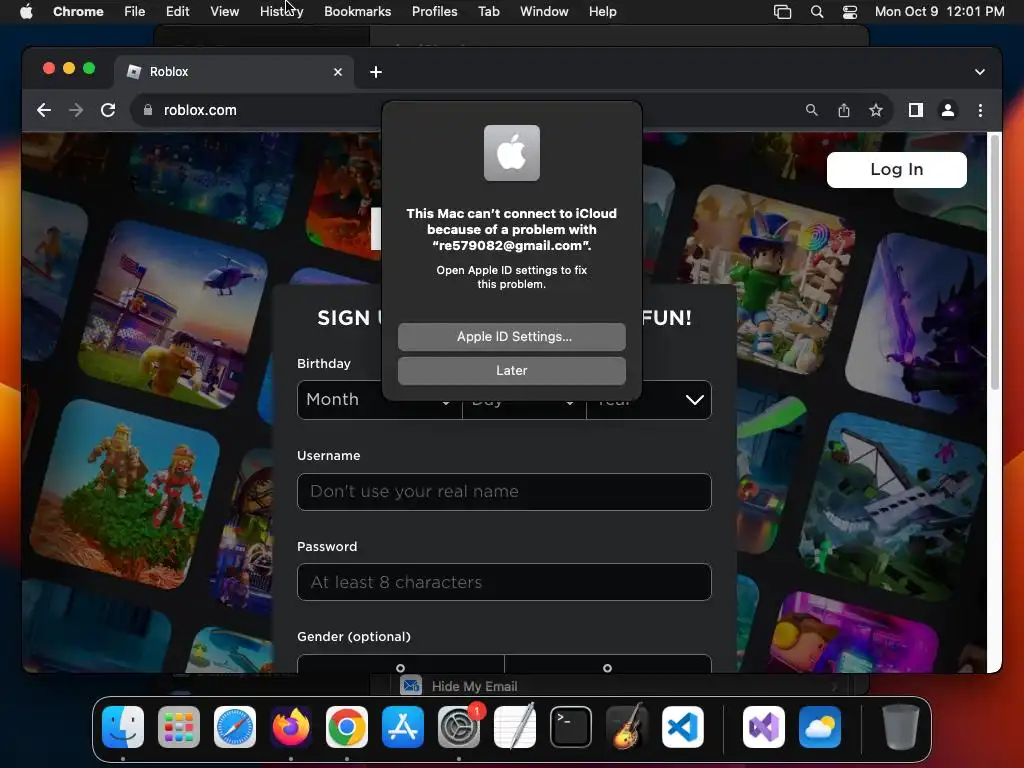
Task: Open Control Center in menu bar
Action: click(x=850, y=11)
